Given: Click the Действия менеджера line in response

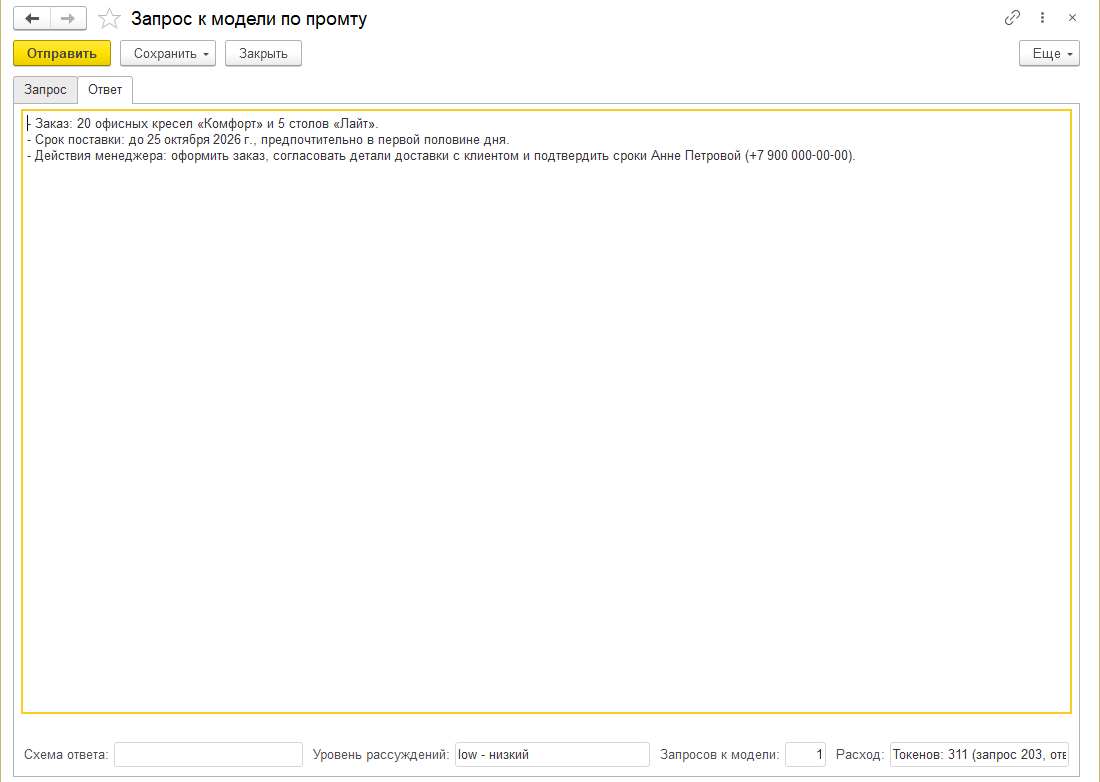Looking at the screenshot, I should 441,156.
